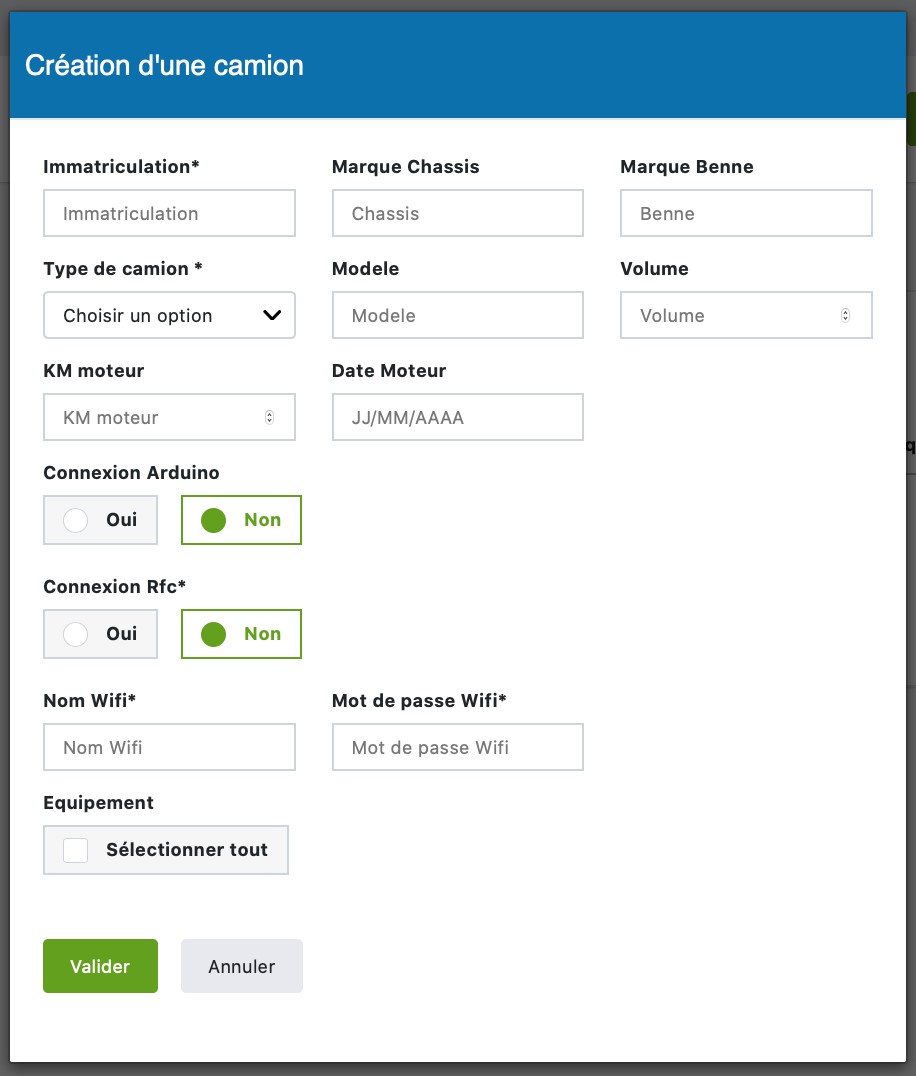Click the Immatriculation input field

169,213
